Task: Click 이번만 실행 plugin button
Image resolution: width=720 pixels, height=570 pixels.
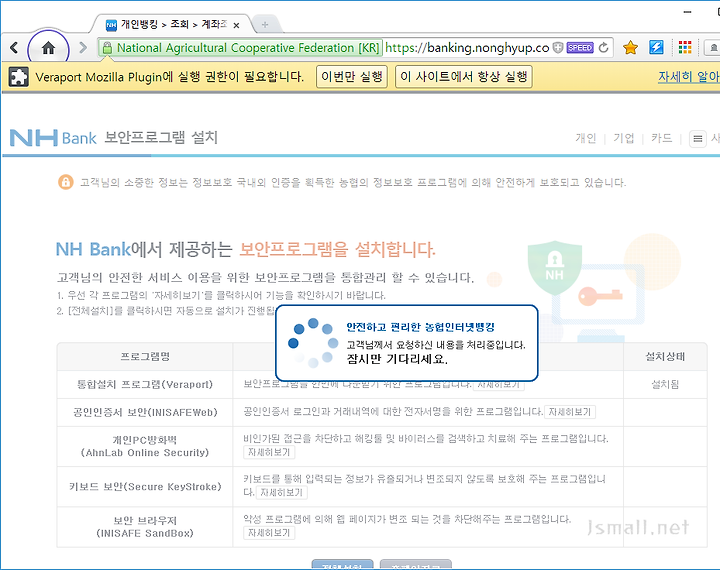Action: (x=352, y=76)
